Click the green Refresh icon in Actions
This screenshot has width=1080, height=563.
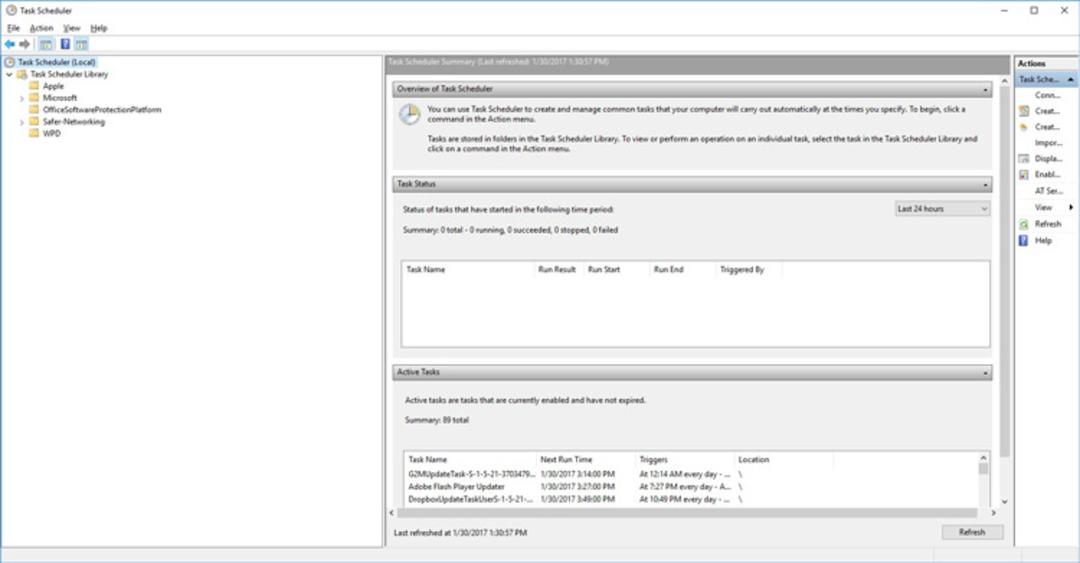click(1024, 224)
